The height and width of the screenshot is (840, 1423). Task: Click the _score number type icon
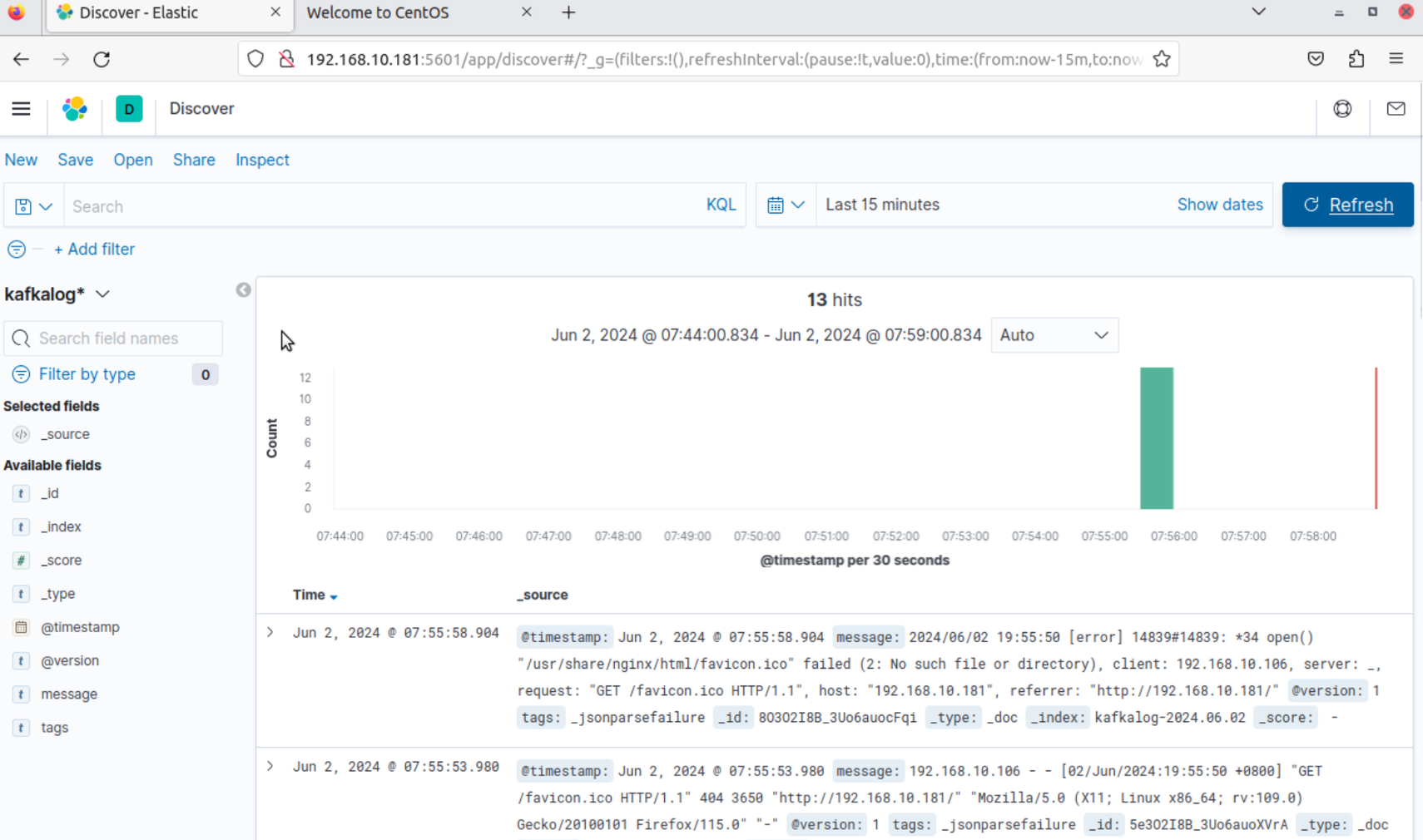[x=21, y=561]
